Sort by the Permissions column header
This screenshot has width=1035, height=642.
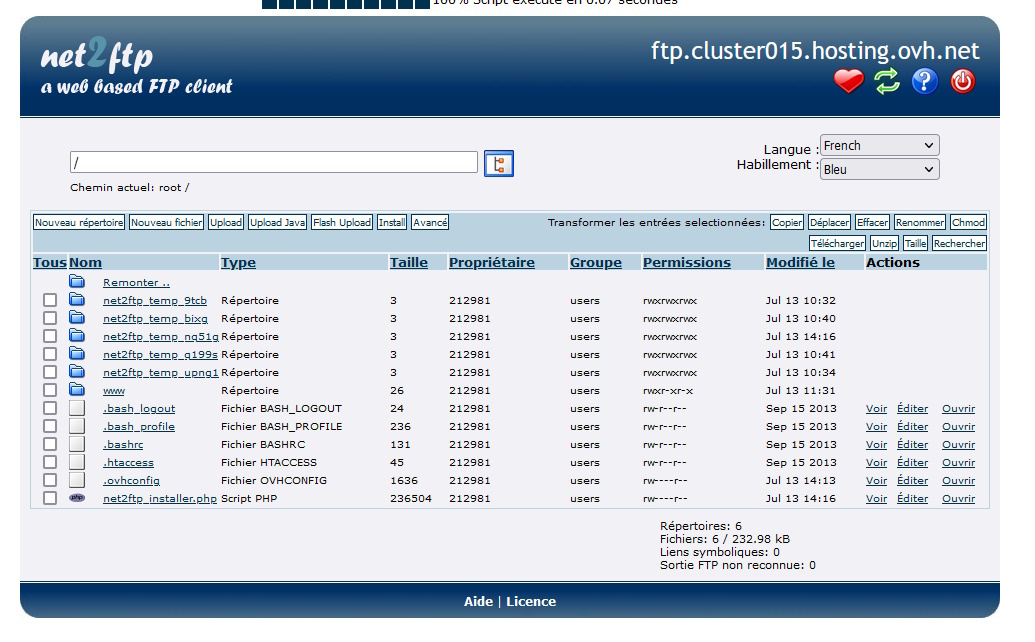tap(686, 263)
